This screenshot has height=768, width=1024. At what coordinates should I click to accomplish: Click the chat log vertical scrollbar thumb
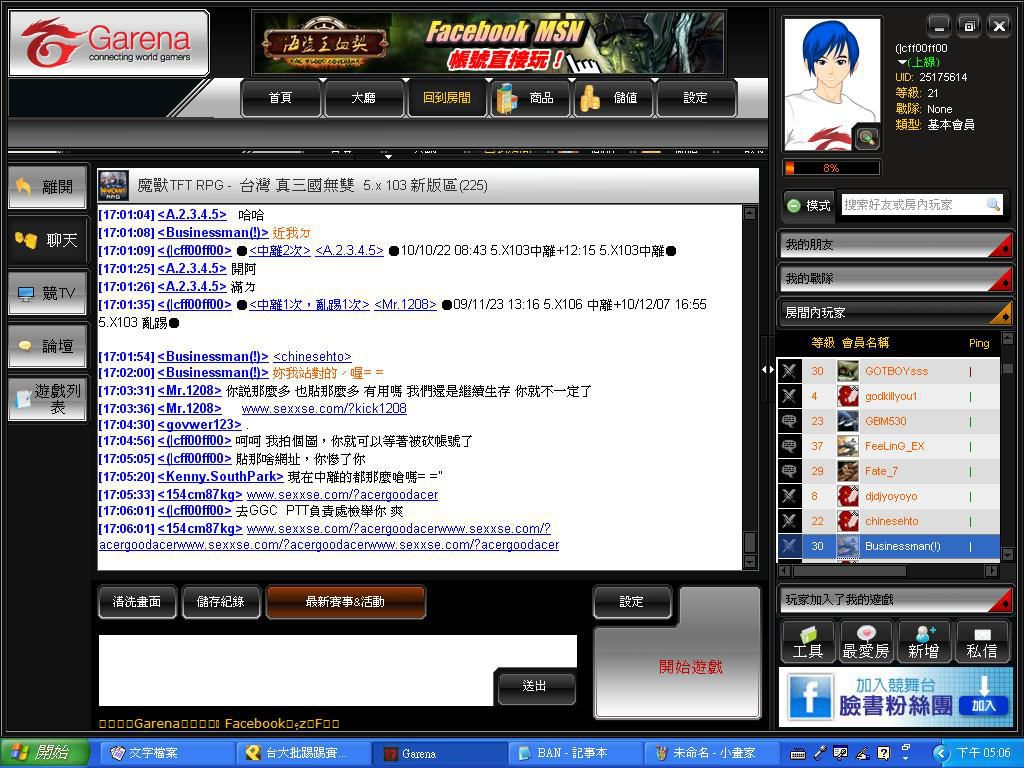point(750,542)
